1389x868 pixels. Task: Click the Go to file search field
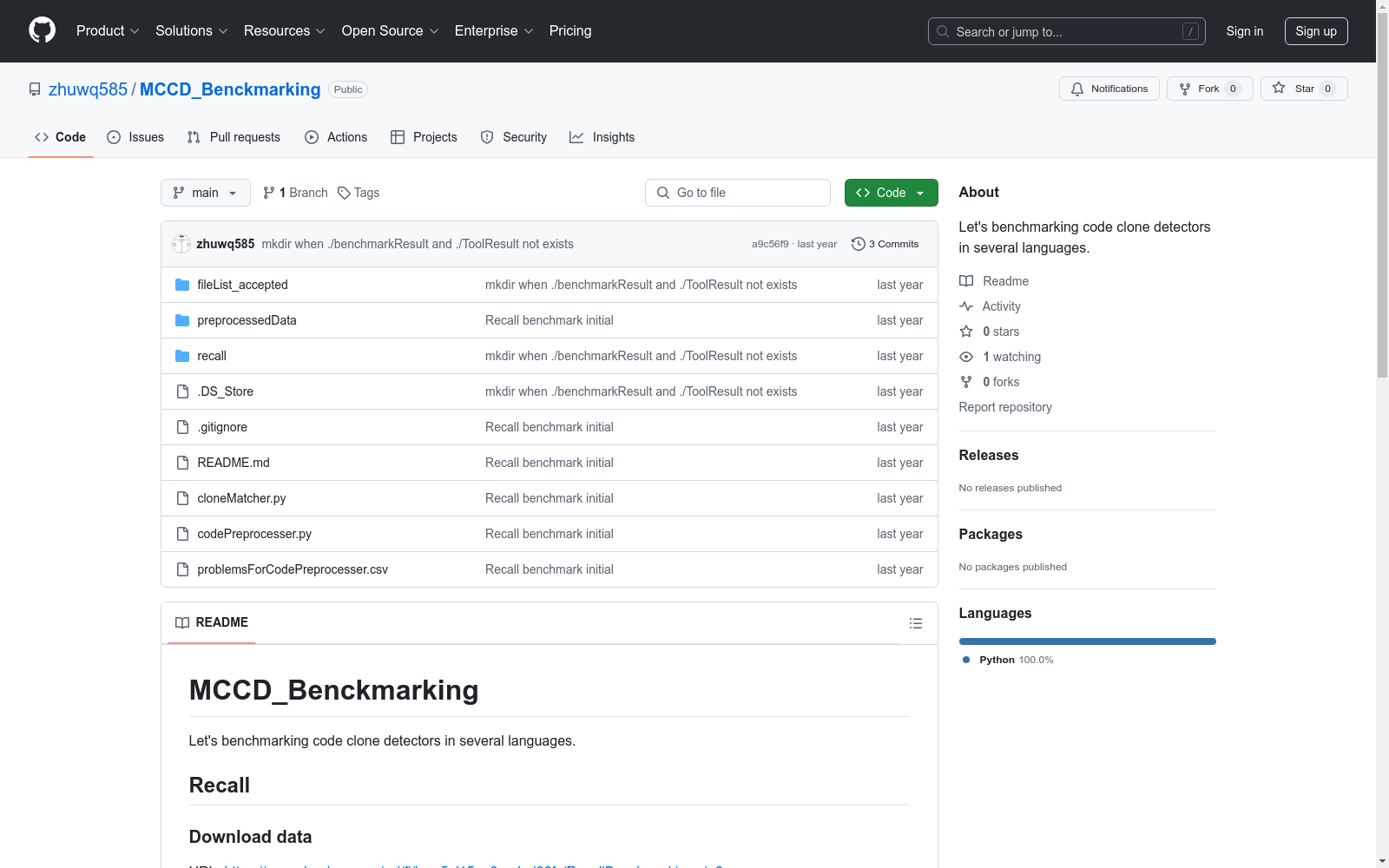(738, 193)
